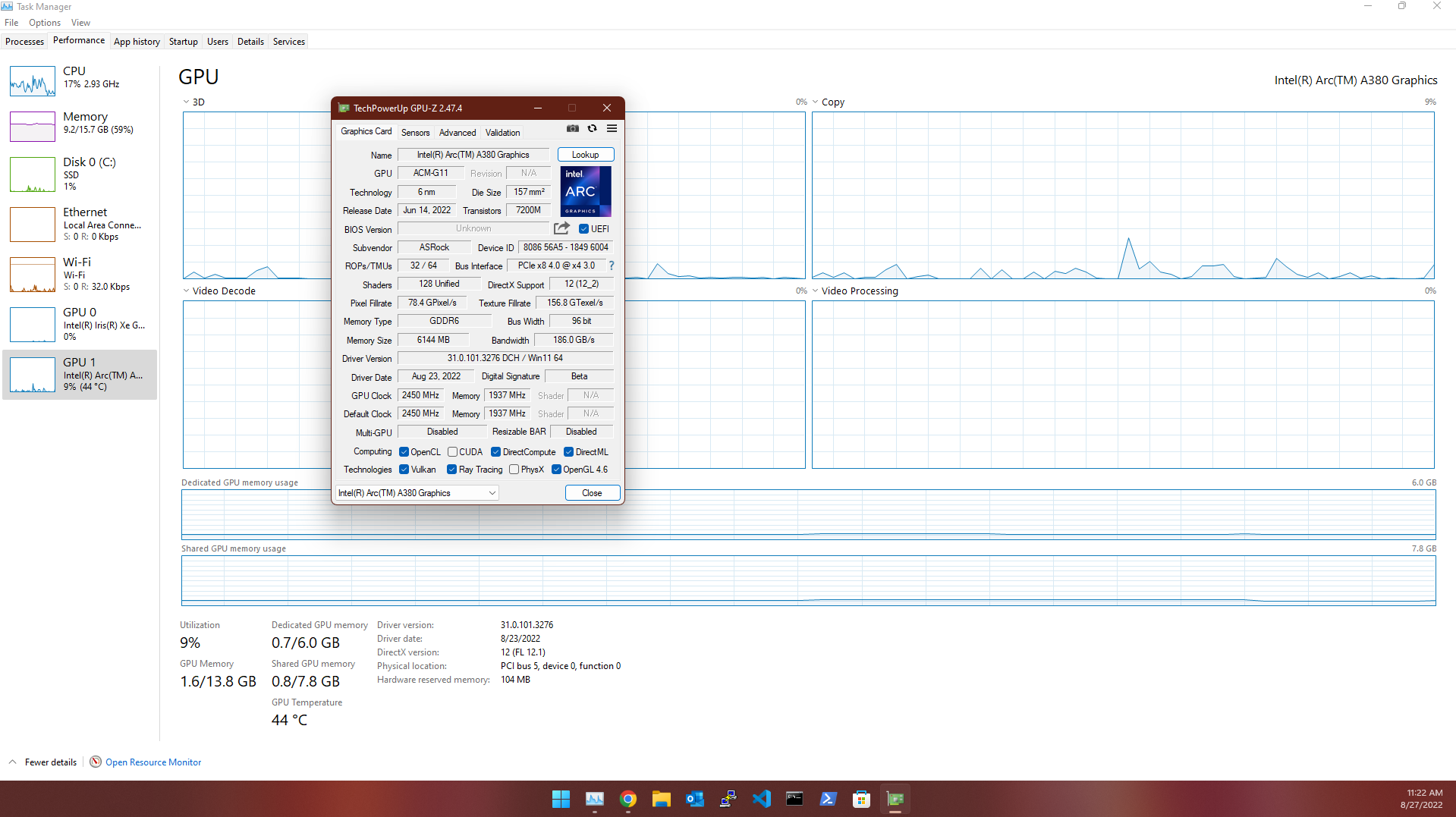Click the Close button in GPU-Z
The height and width of the screenshot is (817, 1456).
click(x=592, y=493)
